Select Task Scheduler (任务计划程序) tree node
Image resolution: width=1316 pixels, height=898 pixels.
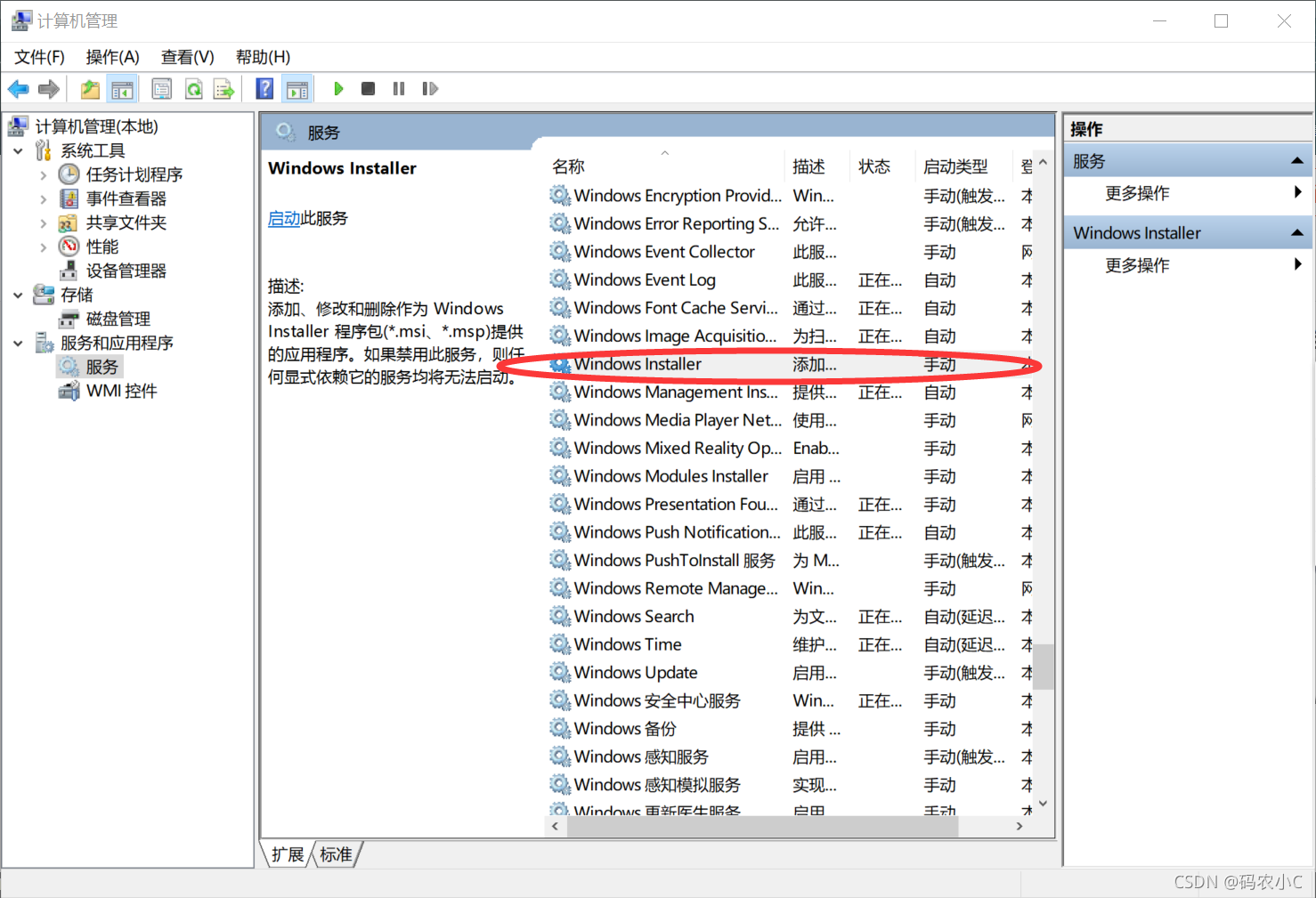click(x=134, y=174)
